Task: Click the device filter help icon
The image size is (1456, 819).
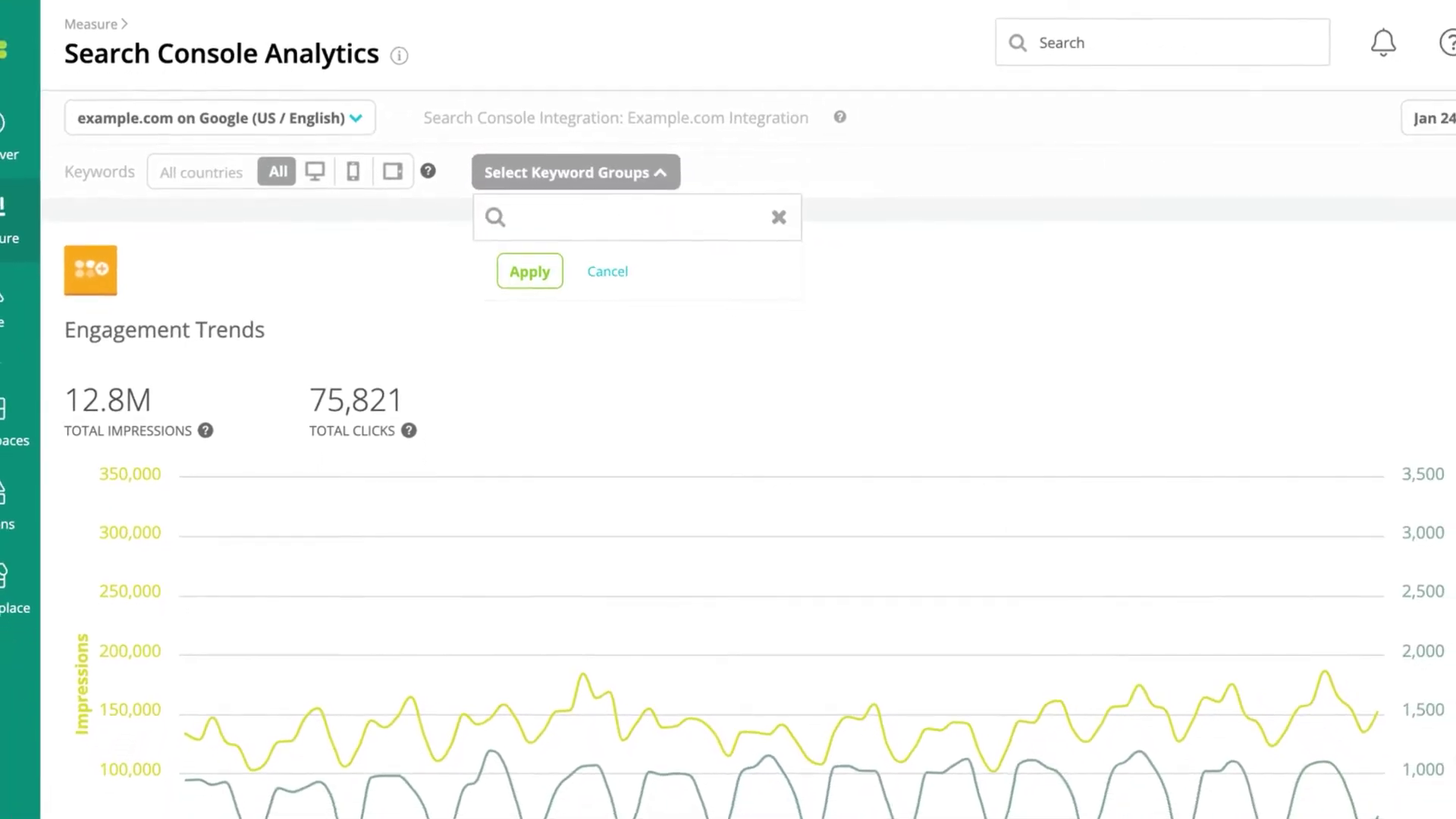Action: 428,171
